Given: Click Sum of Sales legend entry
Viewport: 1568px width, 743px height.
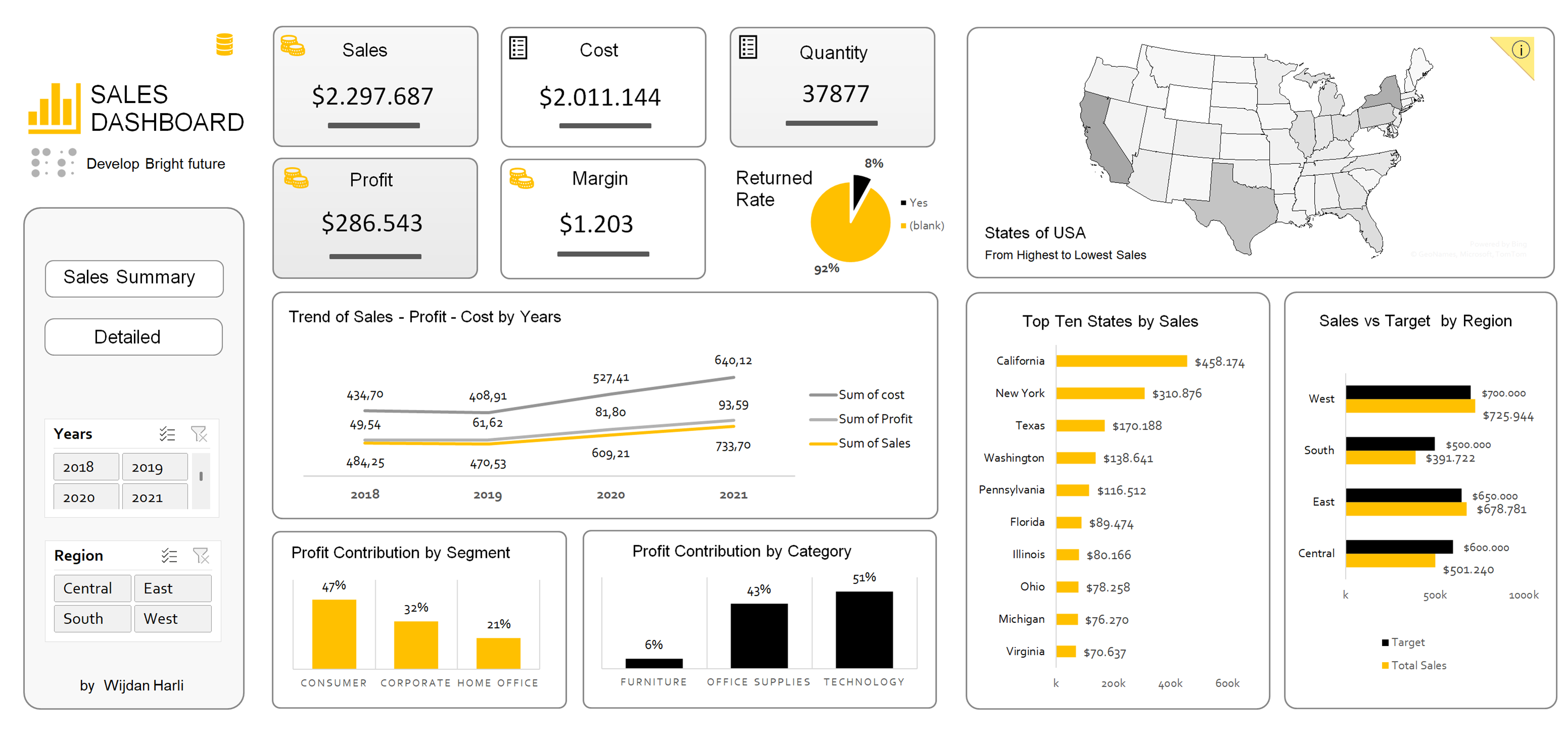Looking at the screenshot, I should tap(859, 443).
